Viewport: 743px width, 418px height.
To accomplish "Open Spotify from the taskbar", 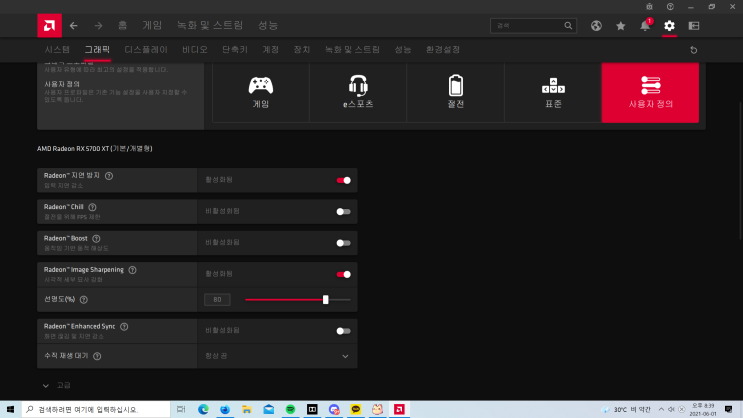I will [290, 409].
